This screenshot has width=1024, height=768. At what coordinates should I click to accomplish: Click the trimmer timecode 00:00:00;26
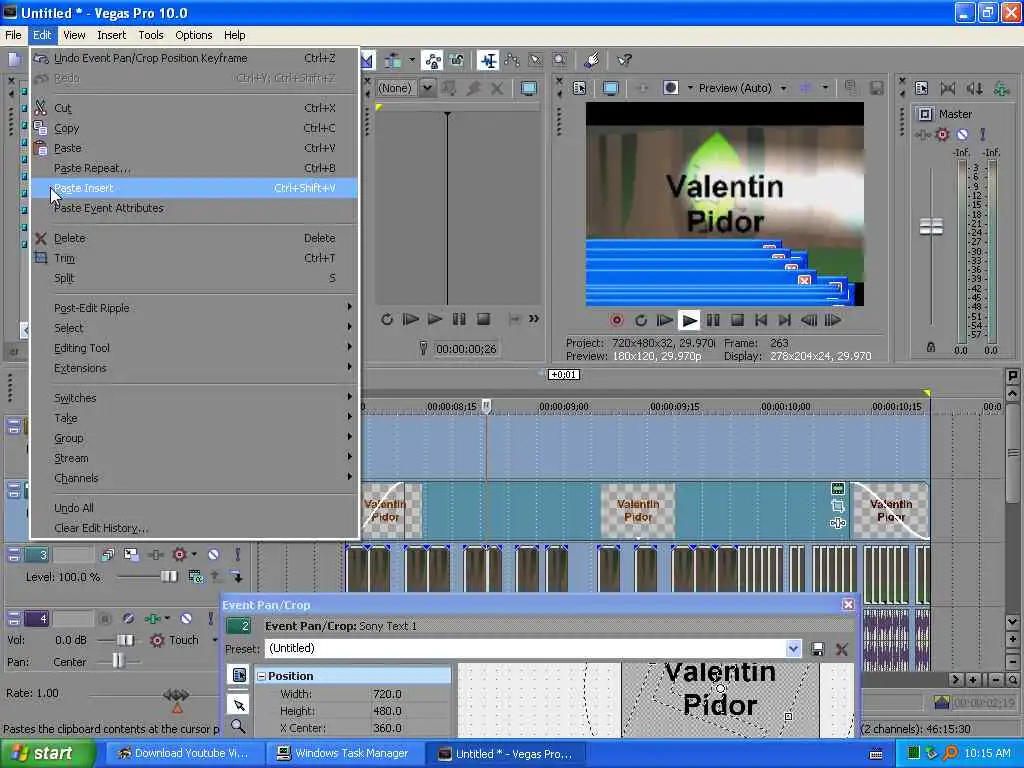tap(466, 349)
